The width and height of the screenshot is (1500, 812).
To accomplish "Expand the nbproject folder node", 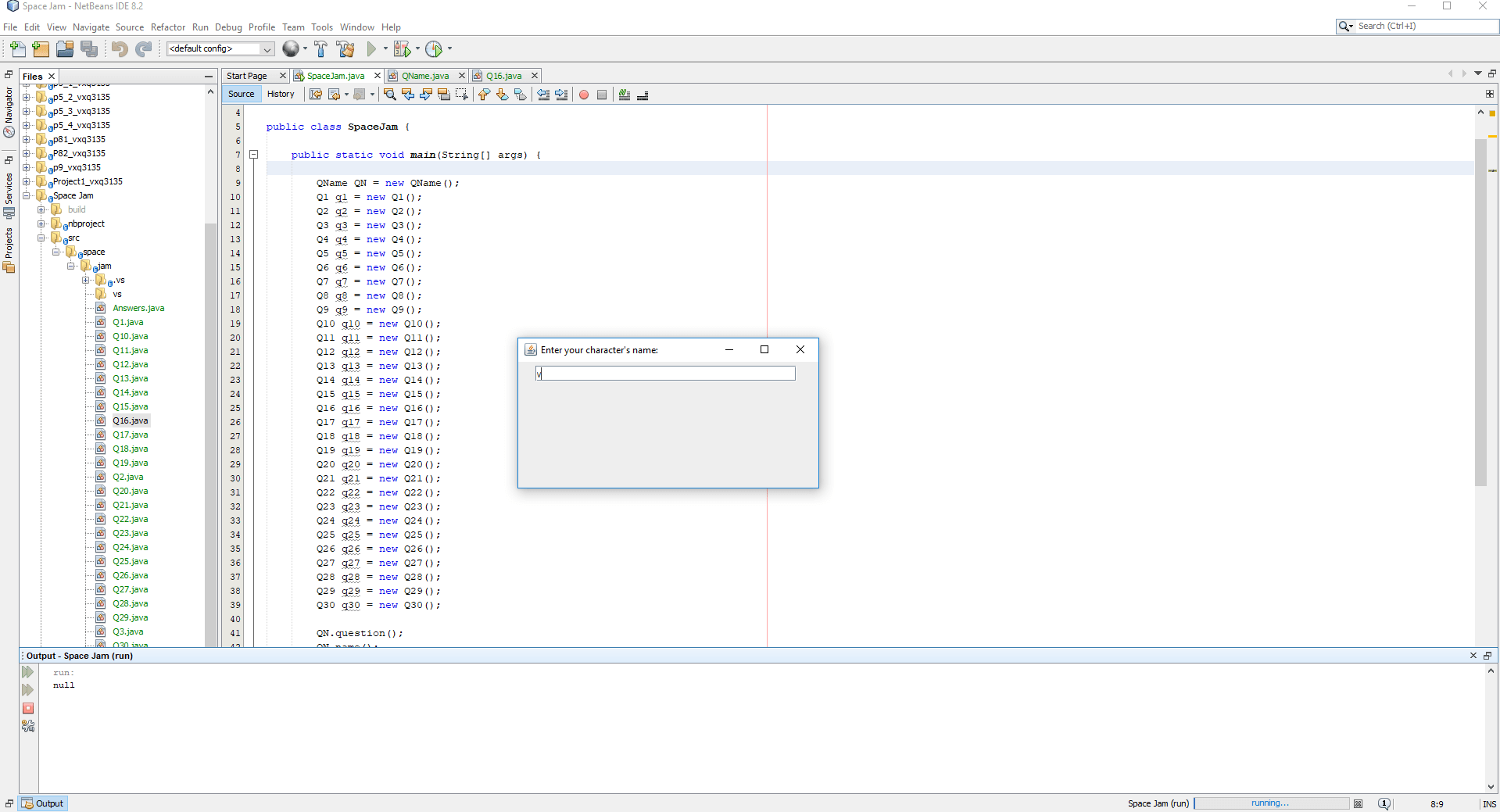I will (x=41, y=224).
